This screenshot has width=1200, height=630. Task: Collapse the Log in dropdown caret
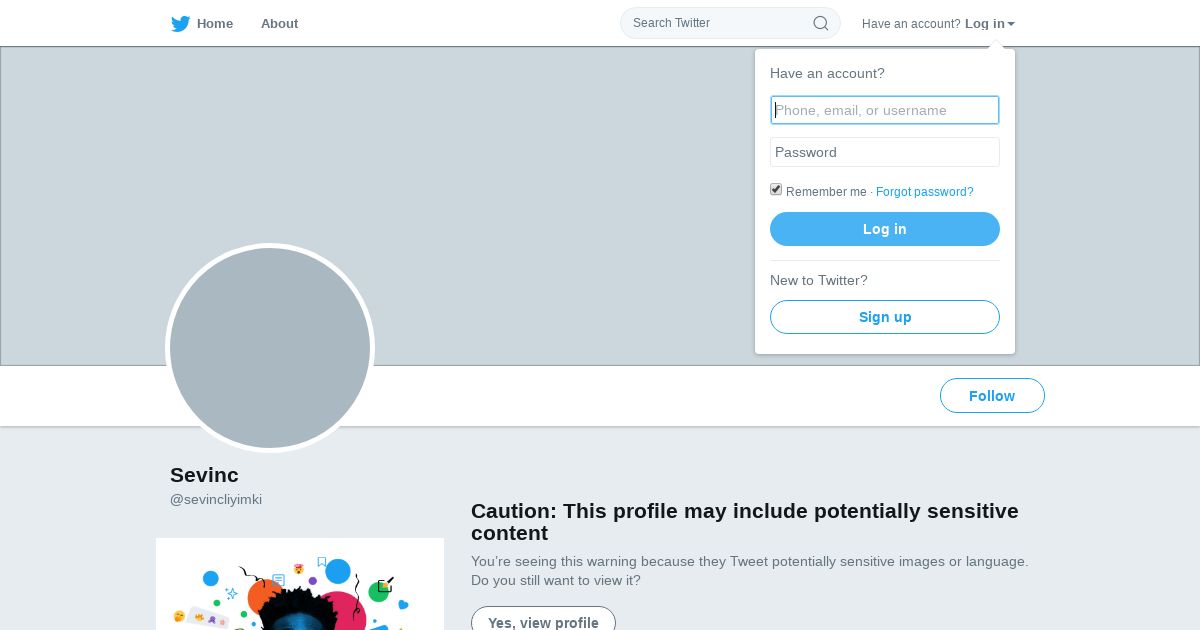(1011, 24)
